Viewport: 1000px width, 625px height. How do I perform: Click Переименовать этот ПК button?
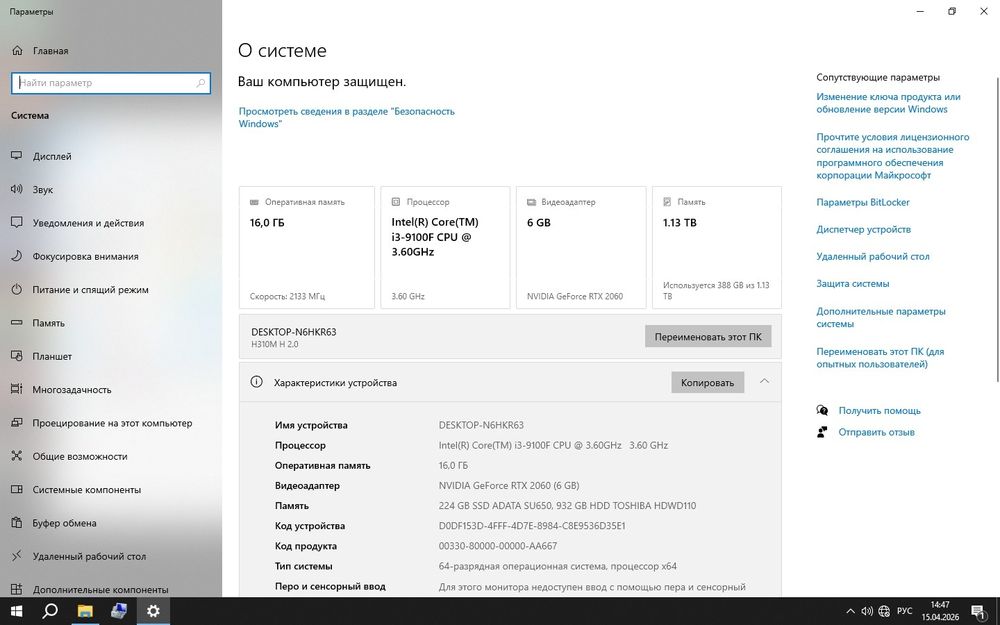click(x=708, y=337)
